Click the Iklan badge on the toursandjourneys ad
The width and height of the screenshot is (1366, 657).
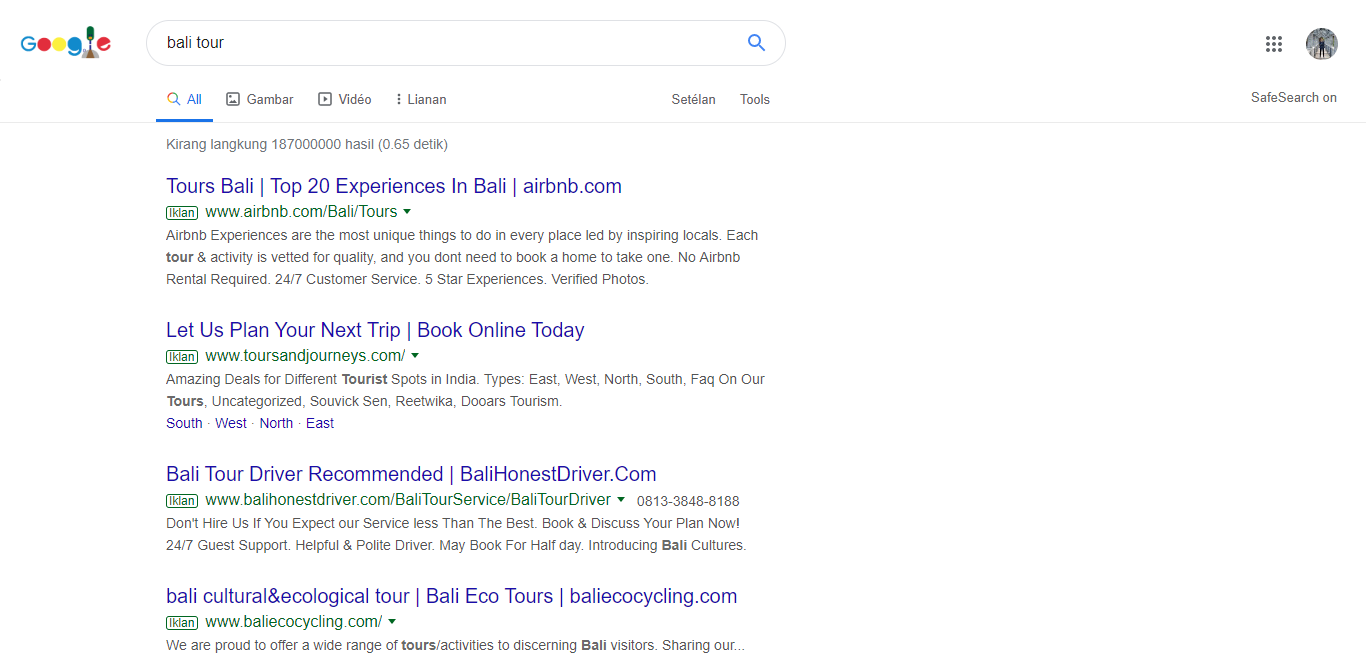[182, 357]
